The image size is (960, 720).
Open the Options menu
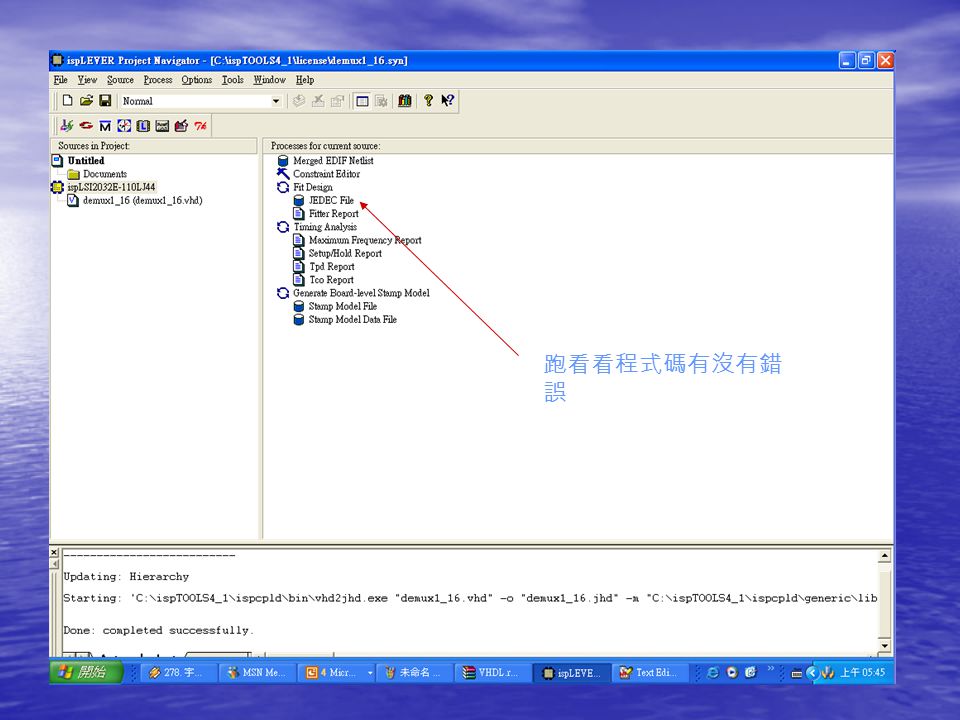coord(197,80)
